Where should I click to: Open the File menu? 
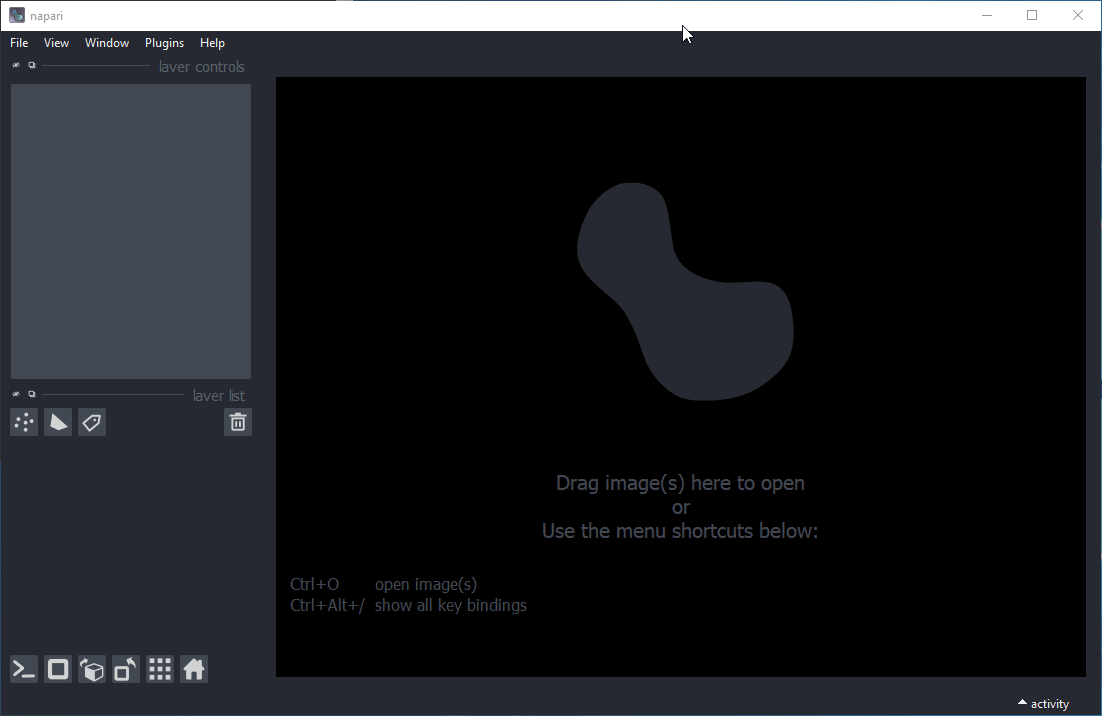click(19, 43)
